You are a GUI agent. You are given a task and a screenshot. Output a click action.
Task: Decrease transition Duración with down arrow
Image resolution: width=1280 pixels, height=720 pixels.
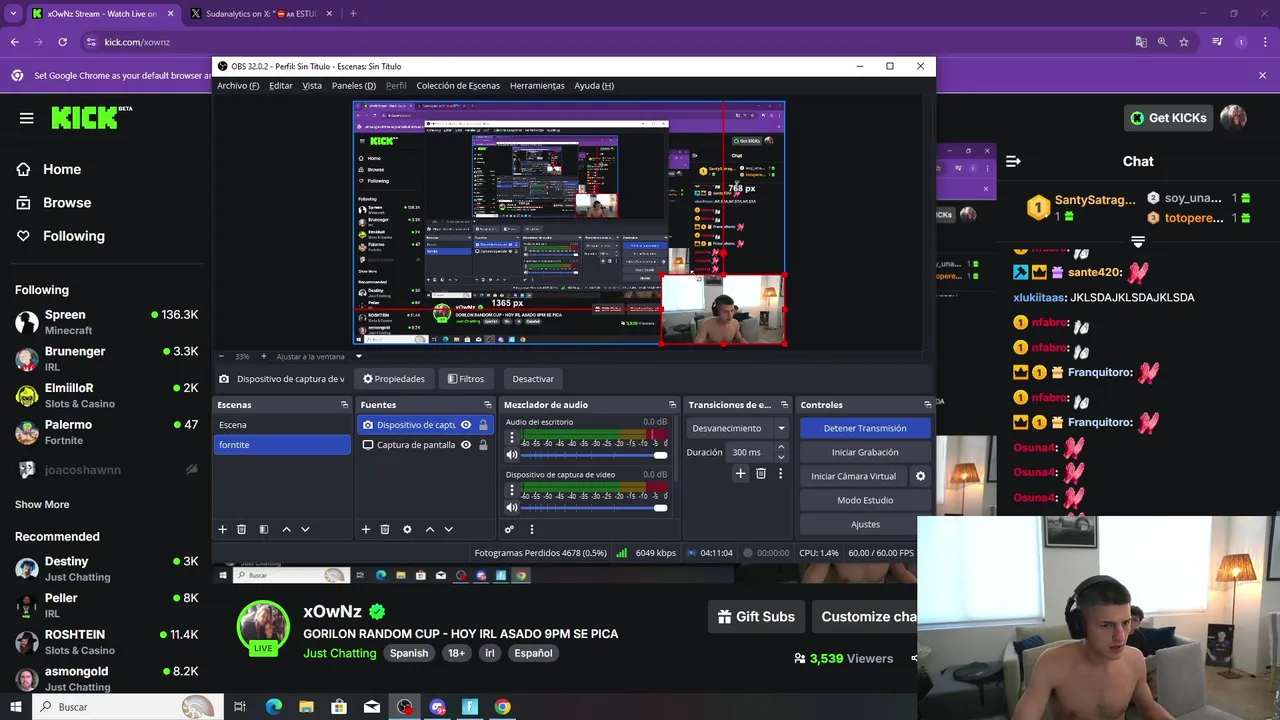point(781,457)
